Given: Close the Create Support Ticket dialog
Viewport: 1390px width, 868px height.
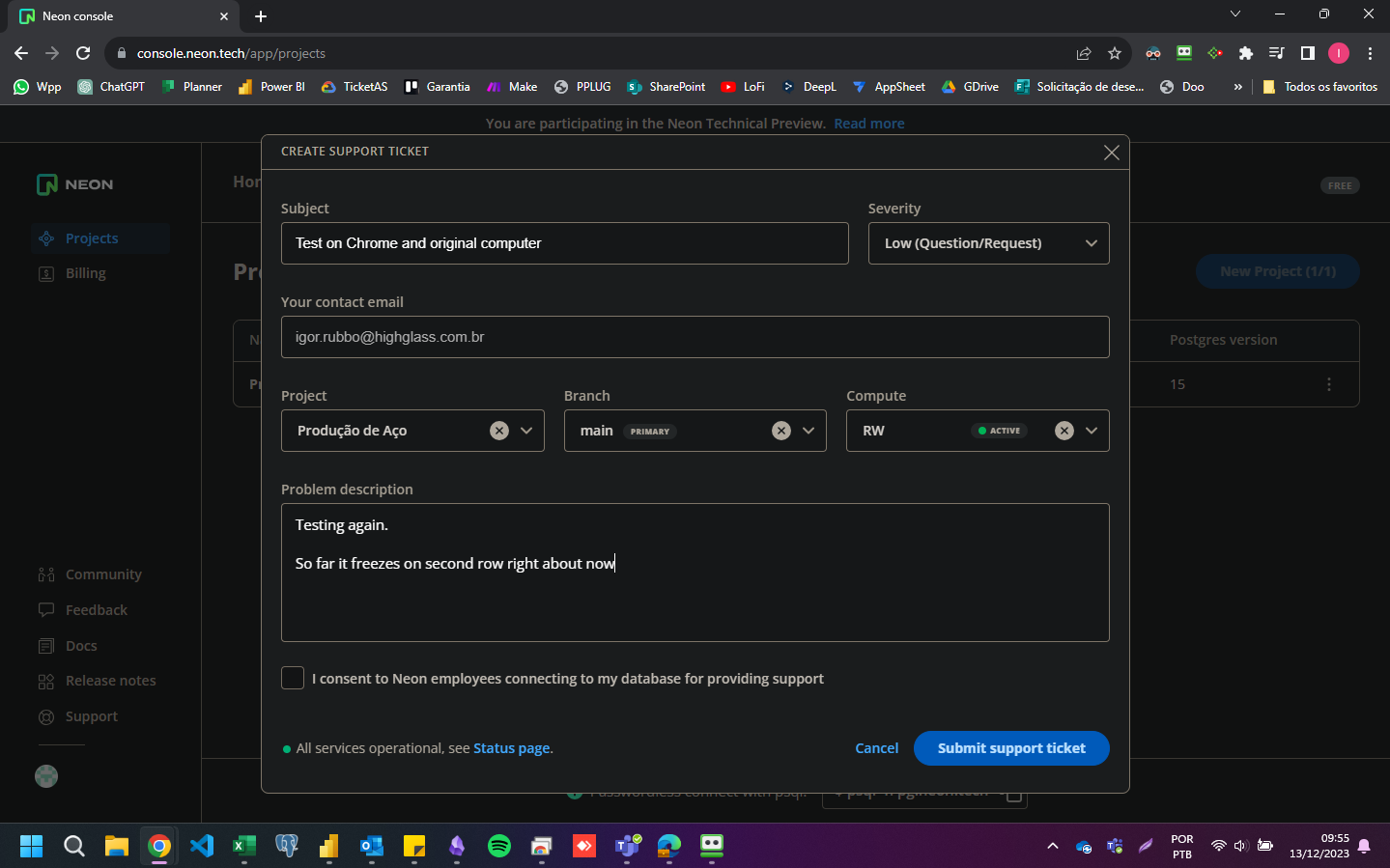Looking at the screenshot, I should [x=1112, y=153].
